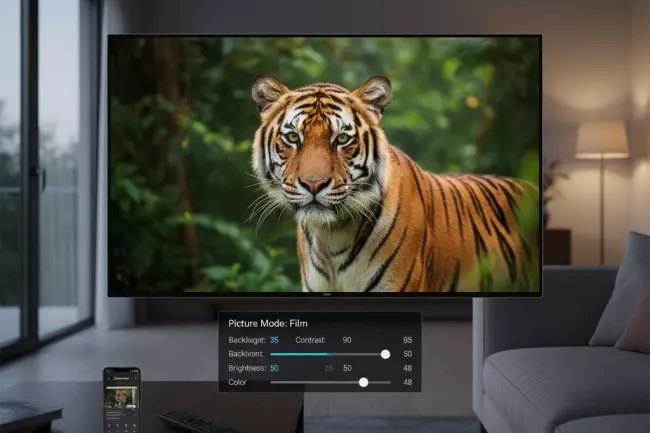Click the brand logo on TV bezel
The width and height of the screenshot is (650, 433).
click(x=324, y=294)
